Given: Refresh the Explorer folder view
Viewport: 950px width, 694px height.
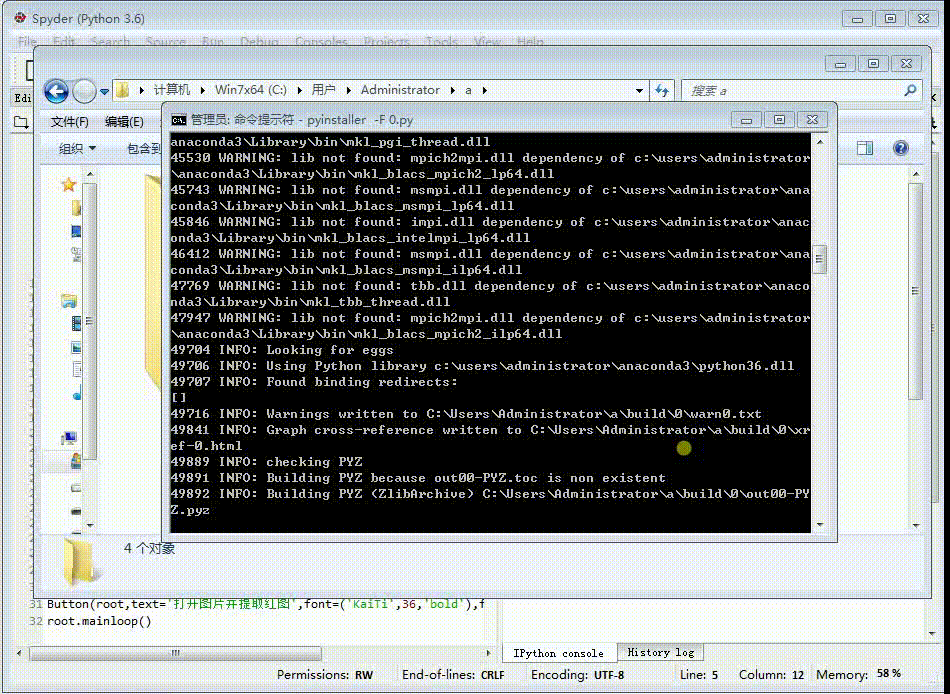Looking at the screenshot, I should point(662,91).
